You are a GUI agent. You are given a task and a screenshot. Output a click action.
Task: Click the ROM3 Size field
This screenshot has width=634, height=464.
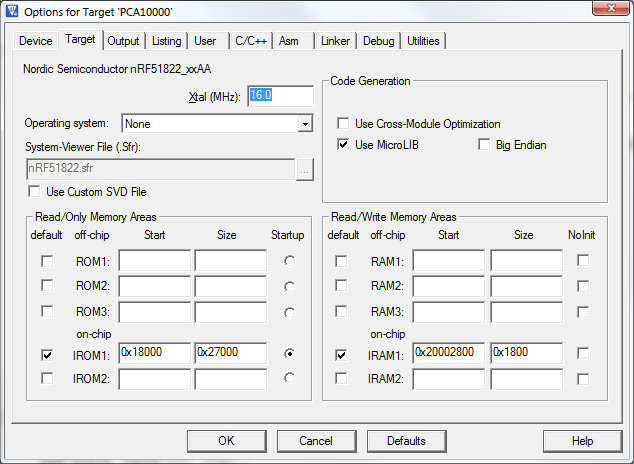(230, 312)
